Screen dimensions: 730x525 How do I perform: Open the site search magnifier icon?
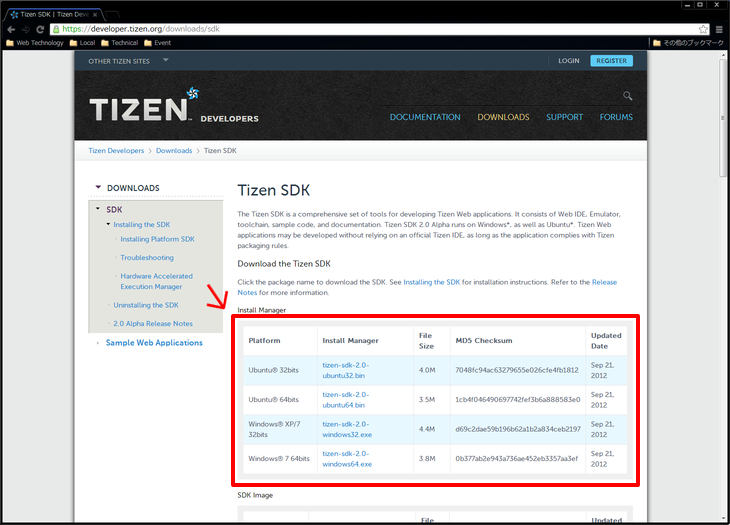[628, 96]
